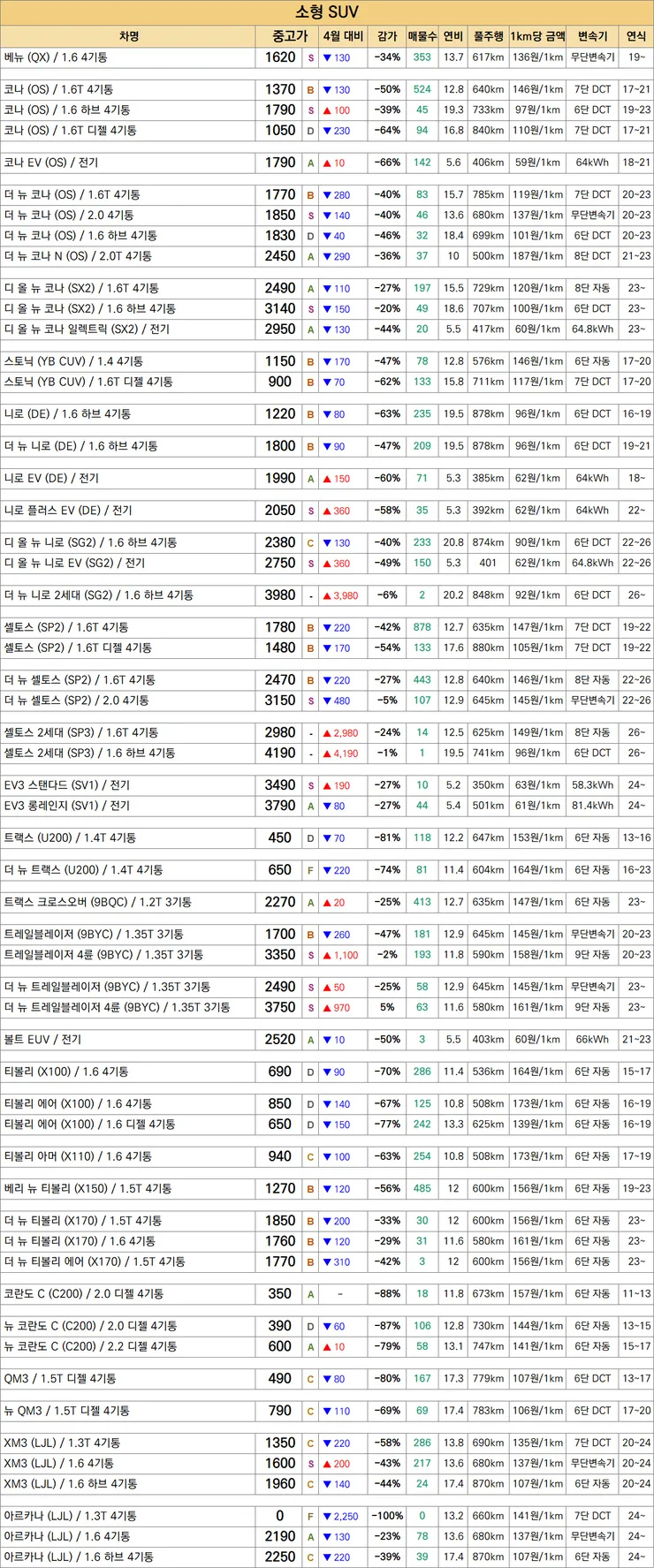Click '볼트 EUV / 전기' name cell
654x1568 pixels.
click(42, 1040)
